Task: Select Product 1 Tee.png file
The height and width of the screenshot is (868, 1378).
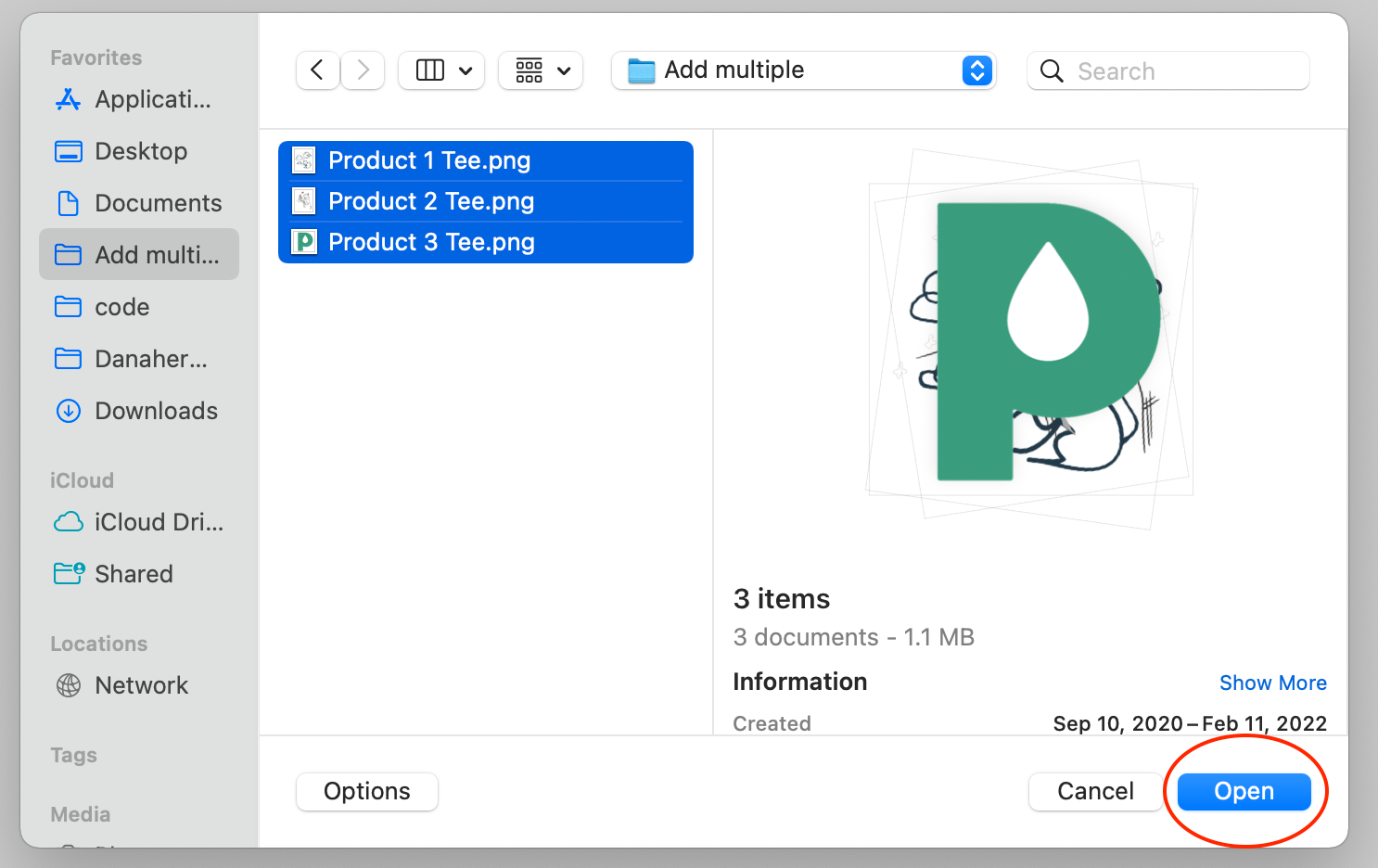Action: (486, 160)
